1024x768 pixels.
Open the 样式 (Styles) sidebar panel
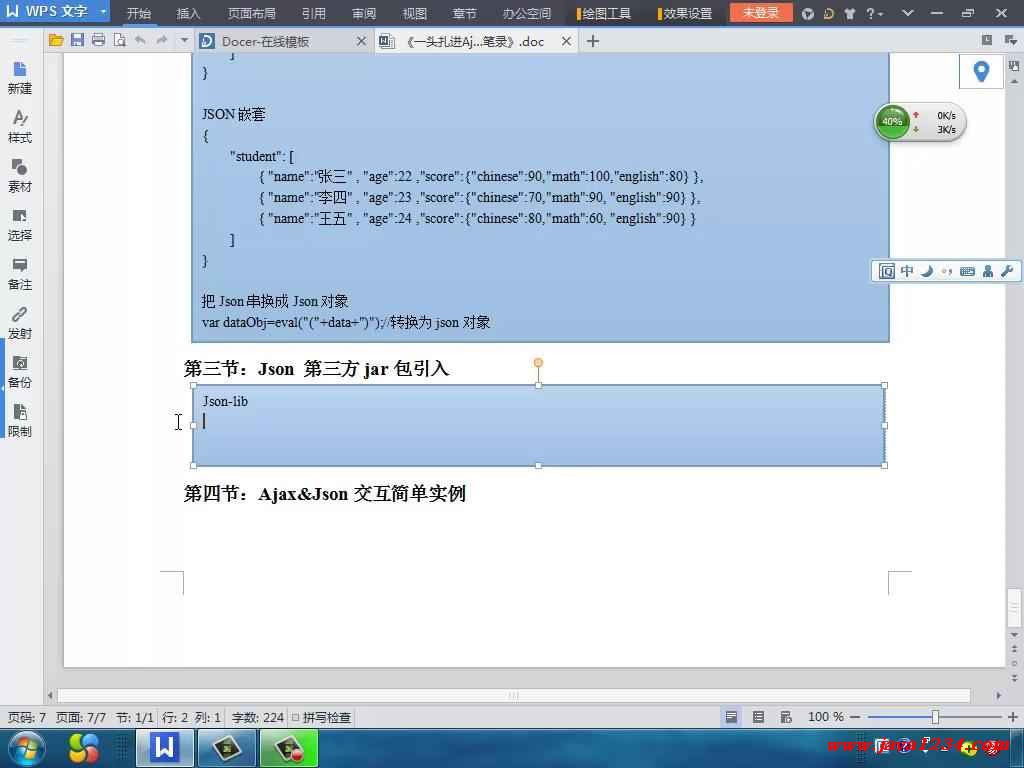[x=19, y=126]
